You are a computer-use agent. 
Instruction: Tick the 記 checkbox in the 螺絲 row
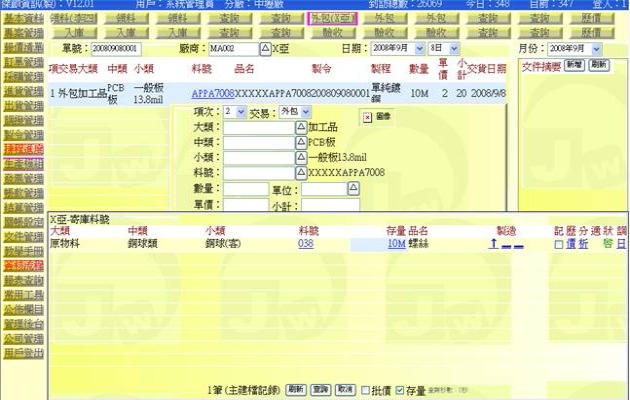[x=558, y=244]
